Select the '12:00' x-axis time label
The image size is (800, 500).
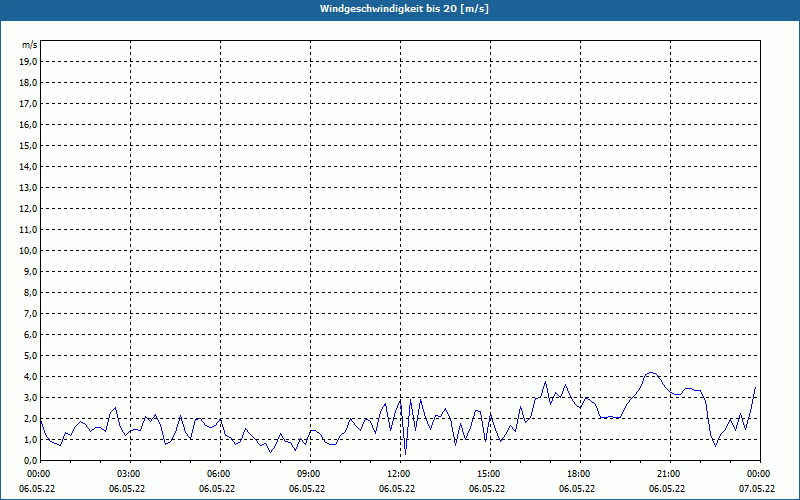pyautogui.click(x=397, y=474)
